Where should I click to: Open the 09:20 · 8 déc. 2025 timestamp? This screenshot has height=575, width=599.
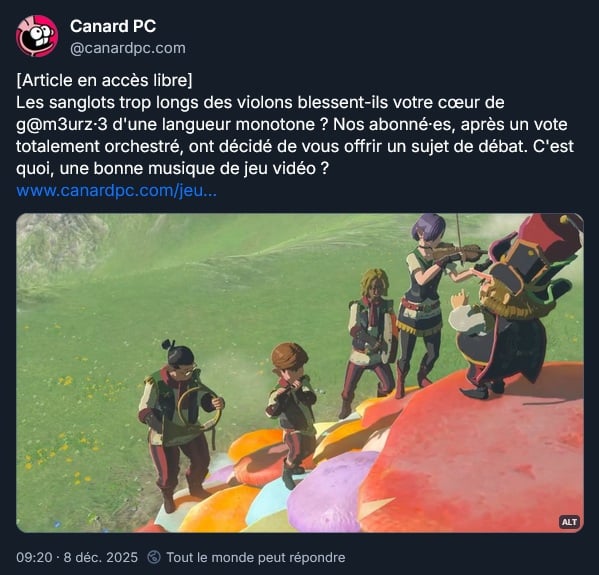click(x=77, y=557)
